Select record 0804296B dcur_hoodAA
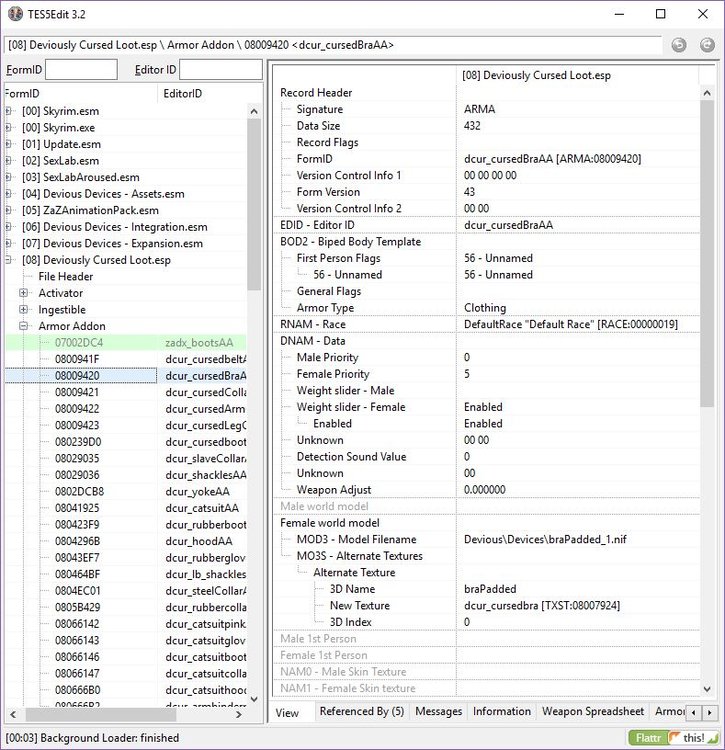Viewport: 725px width, 750px height. coord(126,541)
